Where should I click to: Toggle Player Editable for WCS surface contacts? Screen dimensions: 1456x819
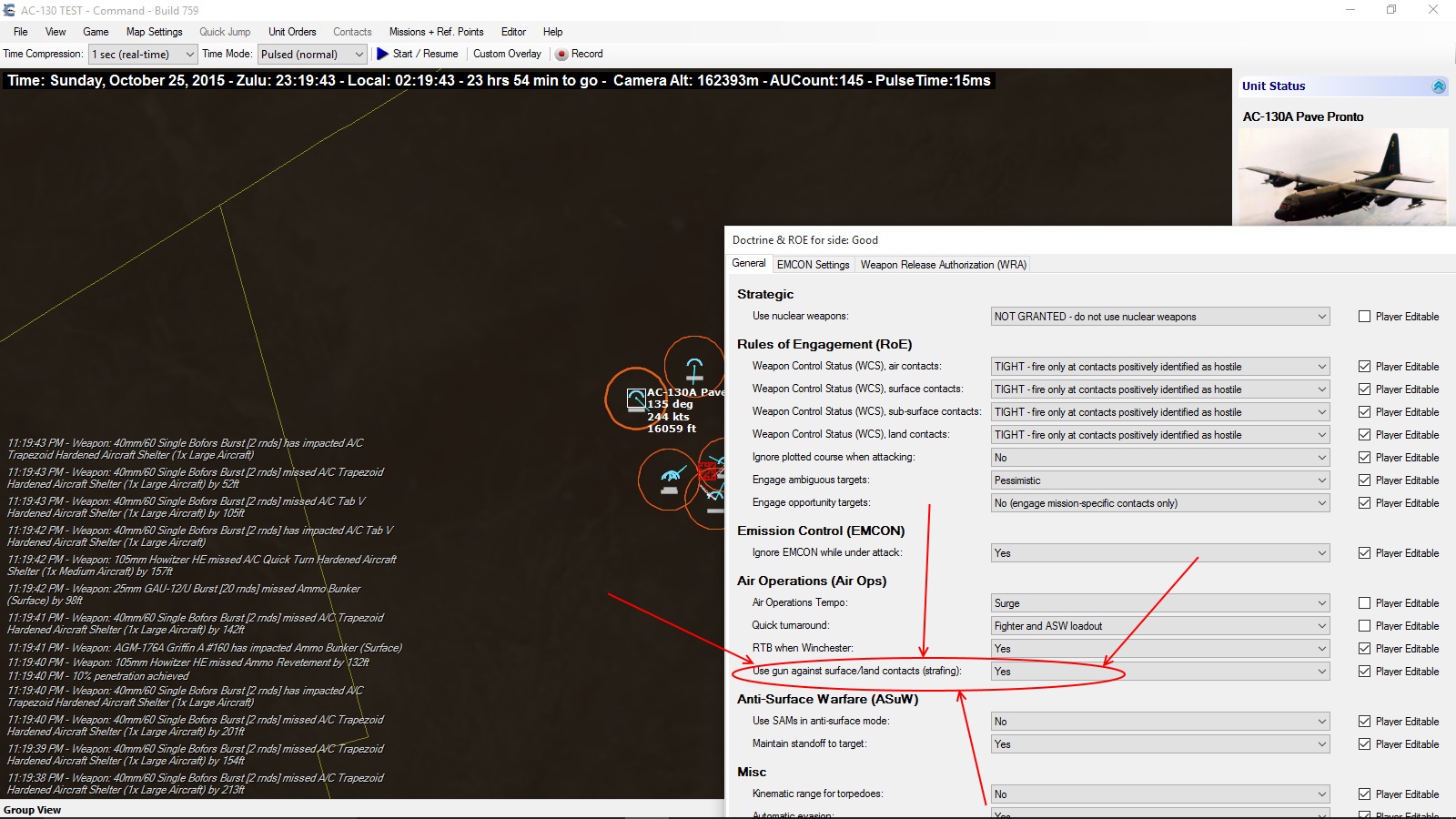pyautogui.click(x=1364, y=389)
